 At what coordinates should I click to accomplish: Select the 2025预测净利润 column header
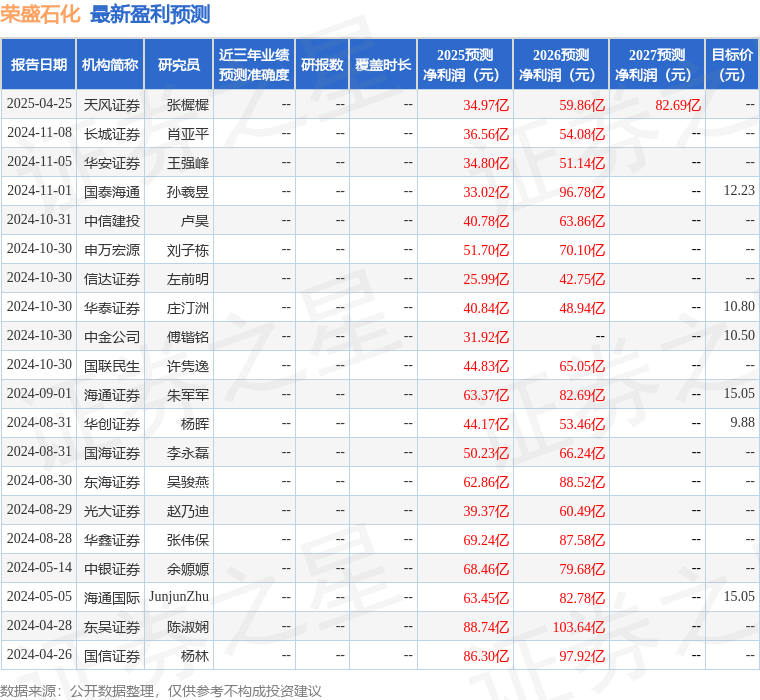coord(465,64)
